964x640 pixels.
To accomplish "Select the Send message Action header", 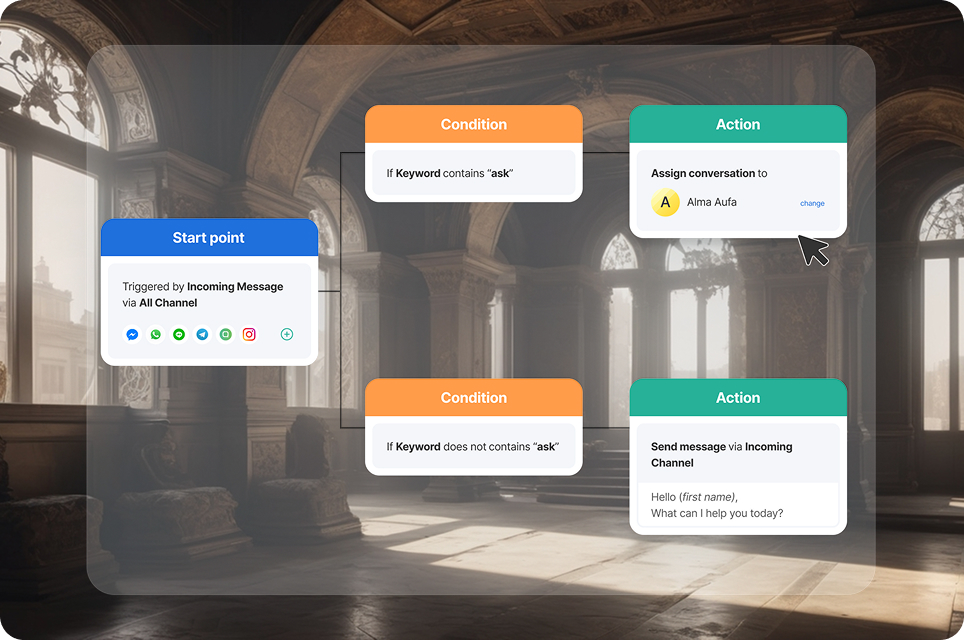I will pos(737,397).
